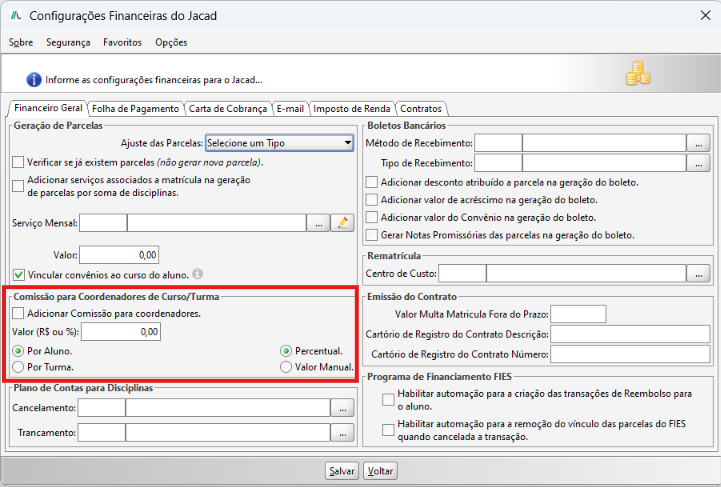Open the Ajuste das Parcelas dropdown
Screen dimensions: 721x487
point(280,143)
